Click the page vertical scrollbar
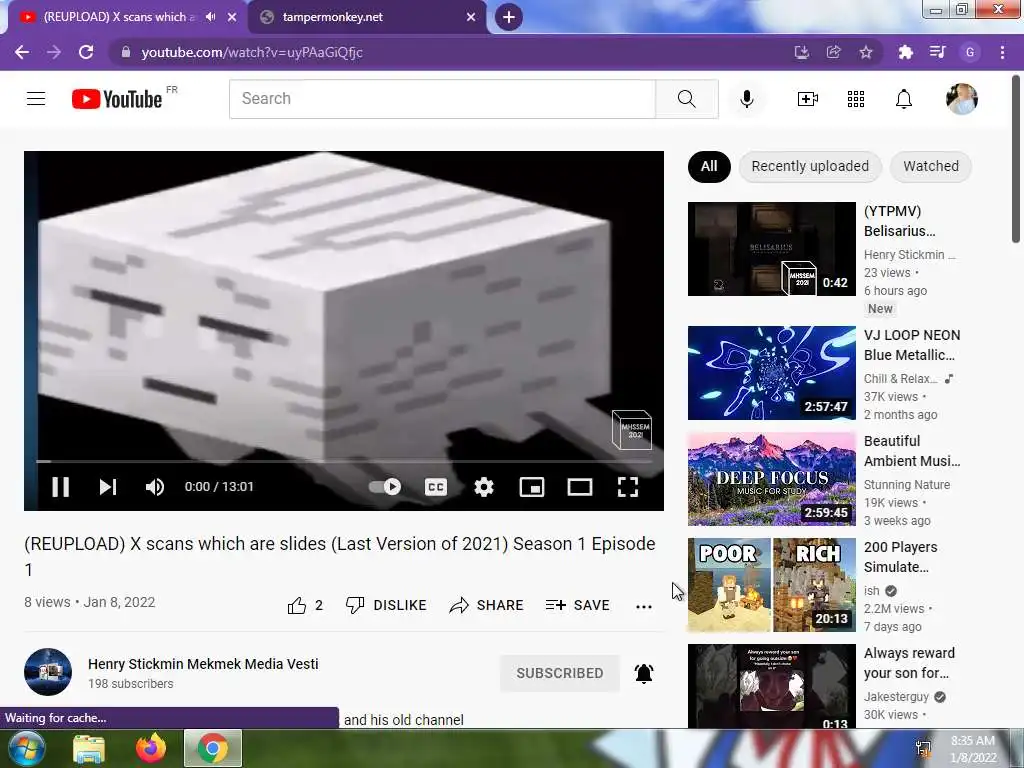The width and height of the screenshot is (1024, 768). pos(1016,157)
